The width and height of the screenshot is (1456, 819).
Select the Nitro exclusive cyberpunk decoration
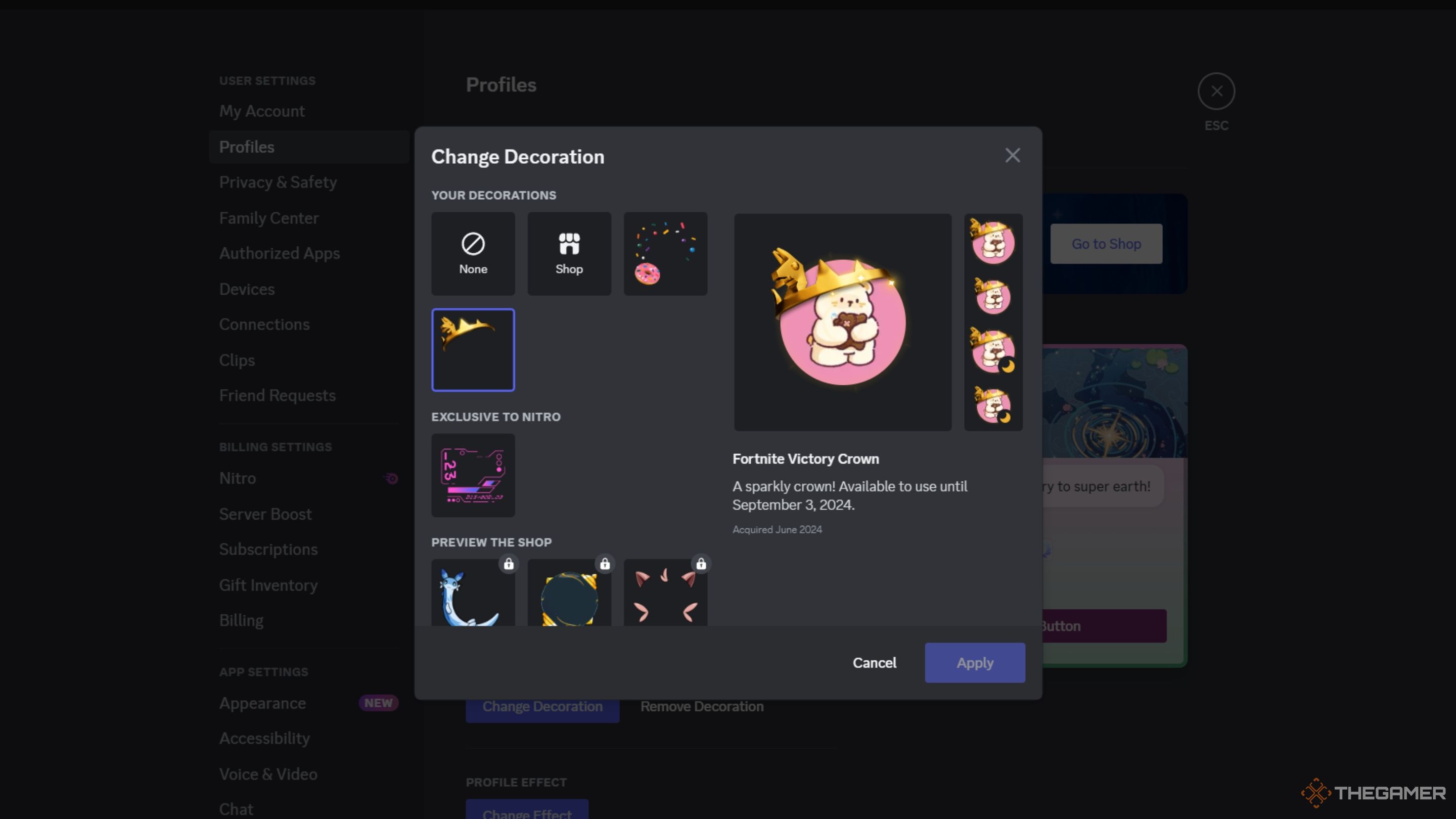473,475
